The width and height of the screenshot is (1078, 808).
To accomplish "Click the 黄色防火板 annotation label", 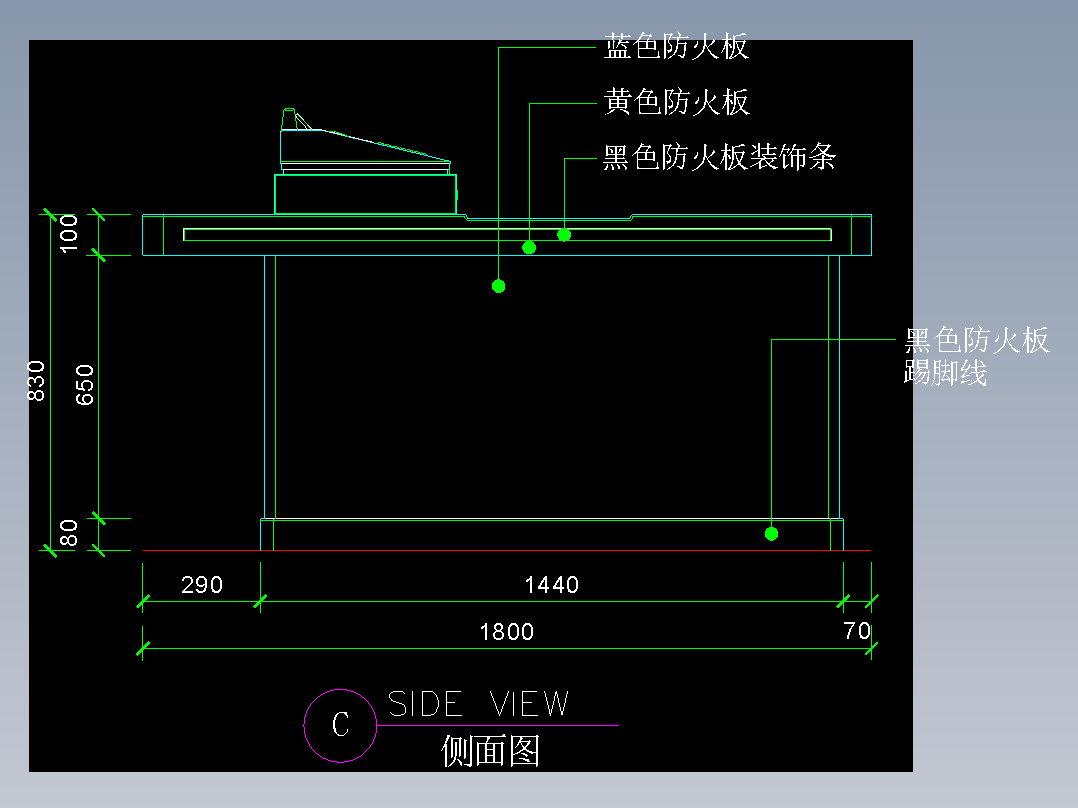I will click(676, 102).
